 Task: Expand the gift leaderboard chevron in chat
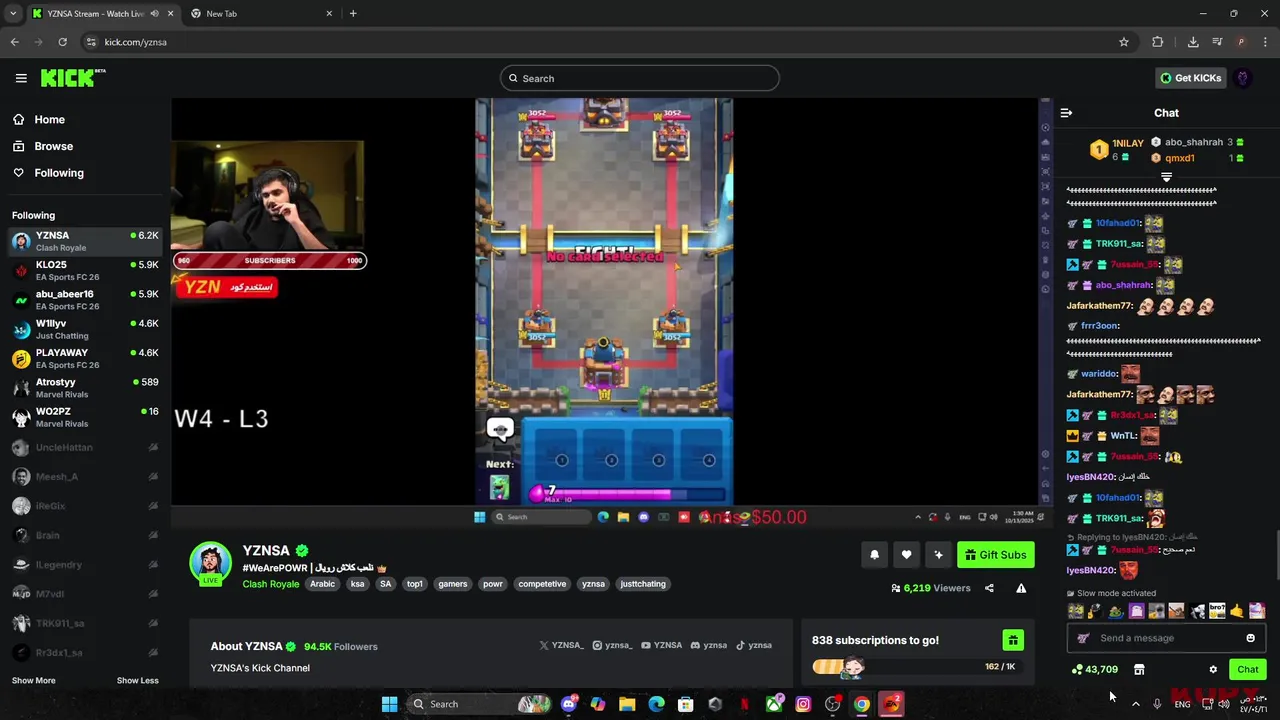point(1166,177)
